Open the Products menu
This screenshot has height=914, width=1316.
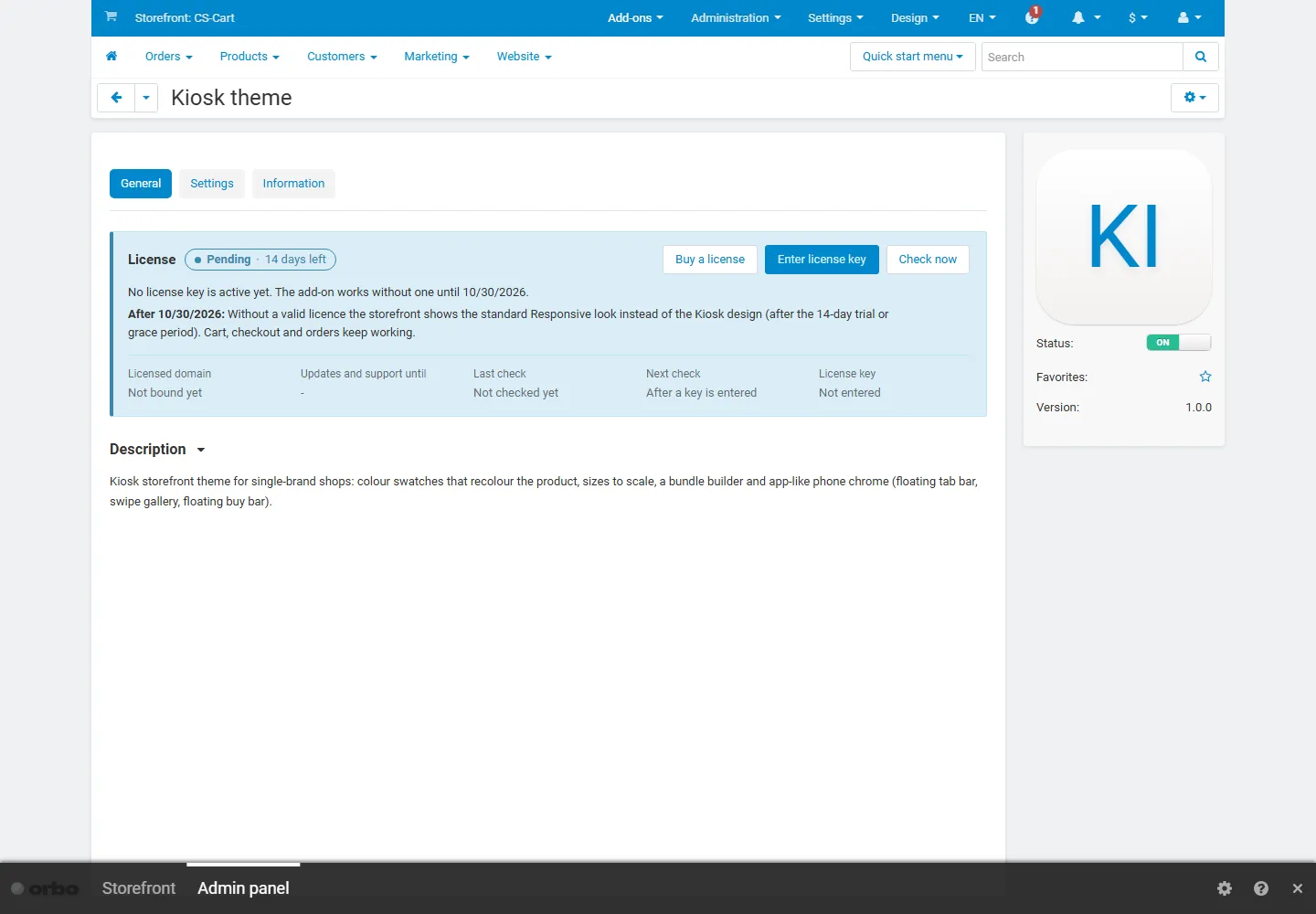pyautogui.click(x=249, y=57)
